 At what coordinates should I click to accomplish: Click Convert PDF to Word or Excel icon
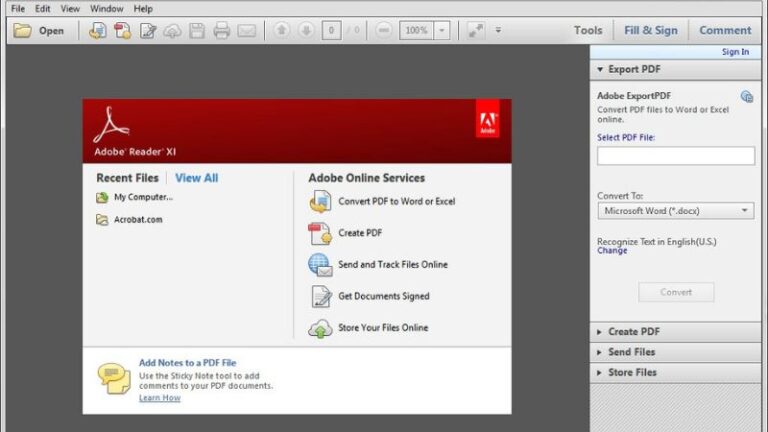320,201
